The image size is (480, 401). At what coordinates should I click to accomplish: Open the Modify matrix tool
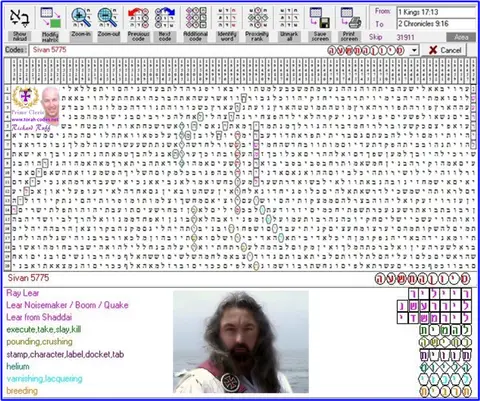pyautogui.click(x=50, y=18)
